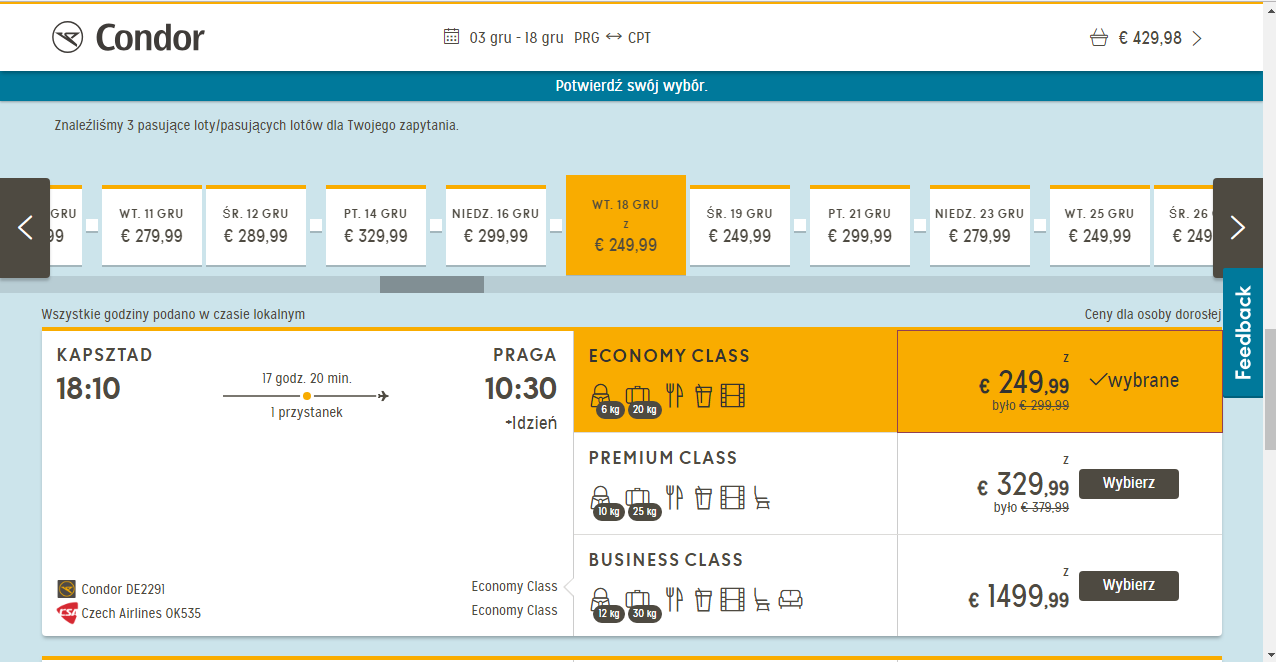Open the shopping basket icon
1276x662 pixels.
1098,38
